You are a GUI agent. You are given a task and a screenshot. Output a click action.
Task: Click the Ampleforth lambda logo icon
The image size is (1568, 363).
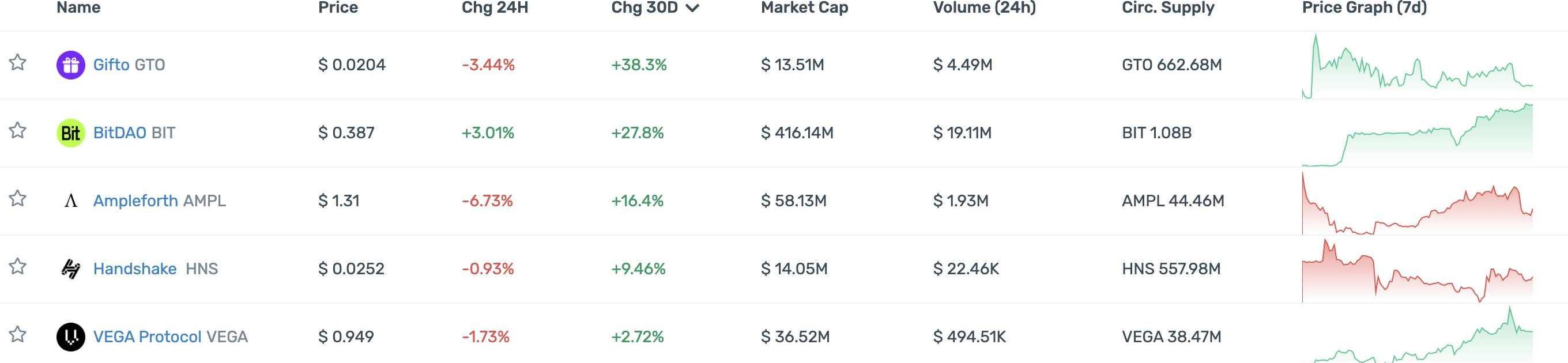70,201
